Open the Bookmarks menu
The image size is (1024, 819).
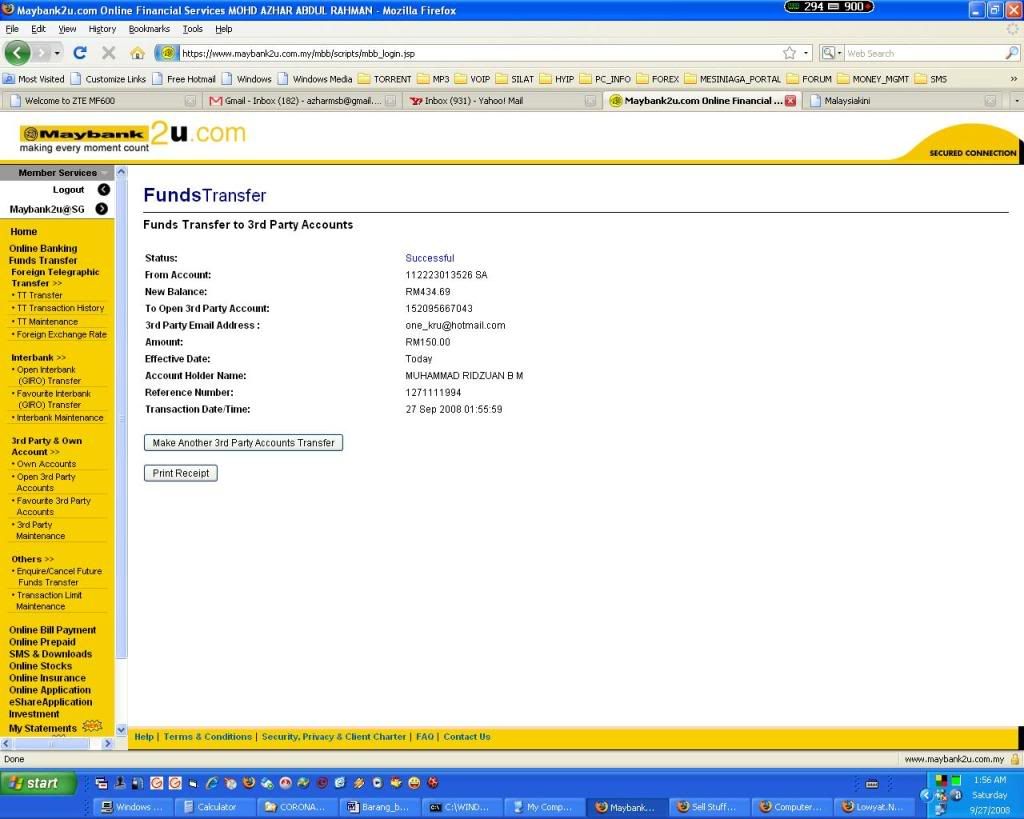click(x=149, y=29)
